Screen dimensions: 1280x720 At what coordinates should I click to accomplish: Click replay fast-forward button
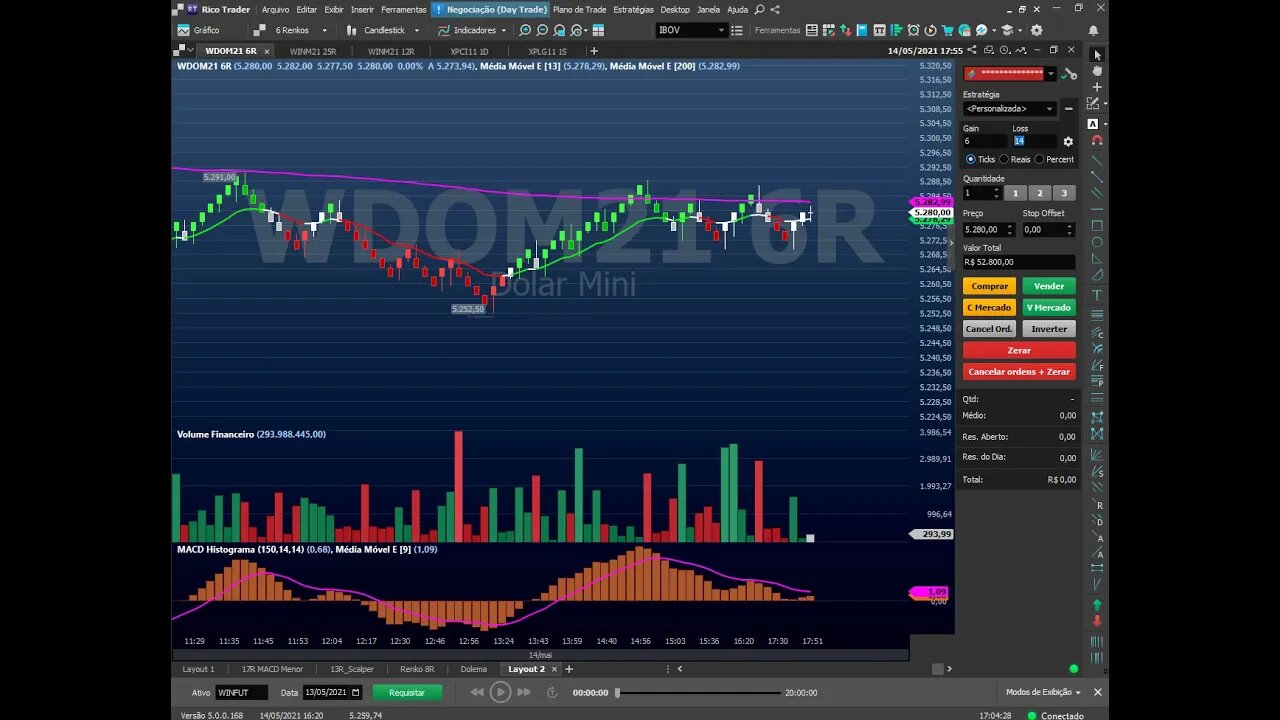[525, 692]
